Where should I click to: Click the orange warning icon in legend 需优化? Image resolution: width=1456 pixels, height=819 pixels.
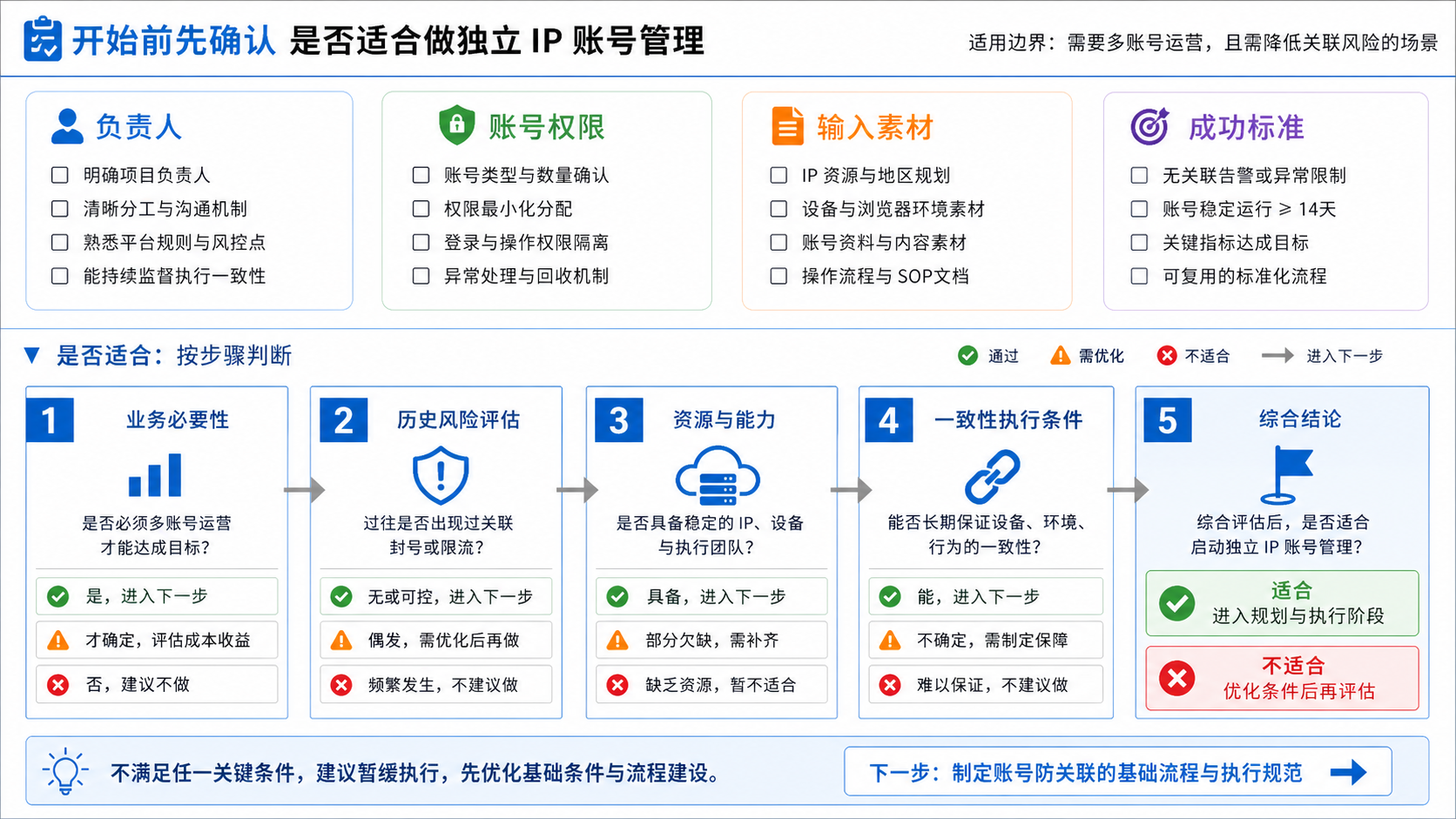point(1060,355)
